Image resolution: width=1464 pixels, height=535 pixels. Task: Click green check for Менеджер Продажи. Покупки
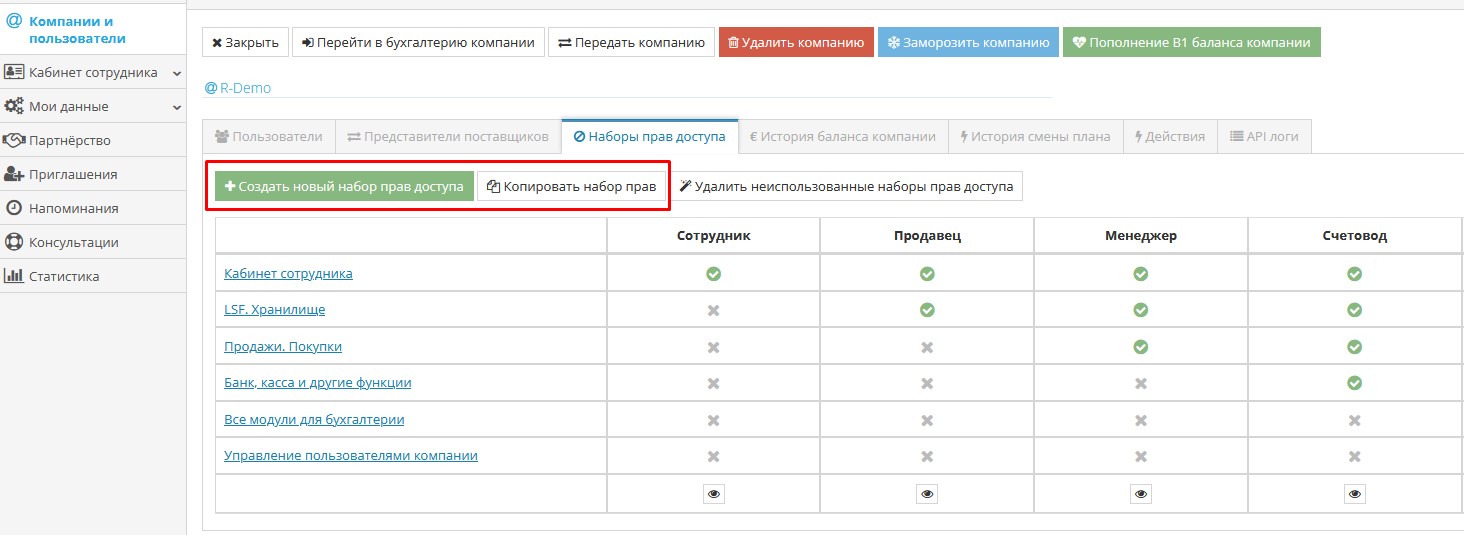[1140, 347]
